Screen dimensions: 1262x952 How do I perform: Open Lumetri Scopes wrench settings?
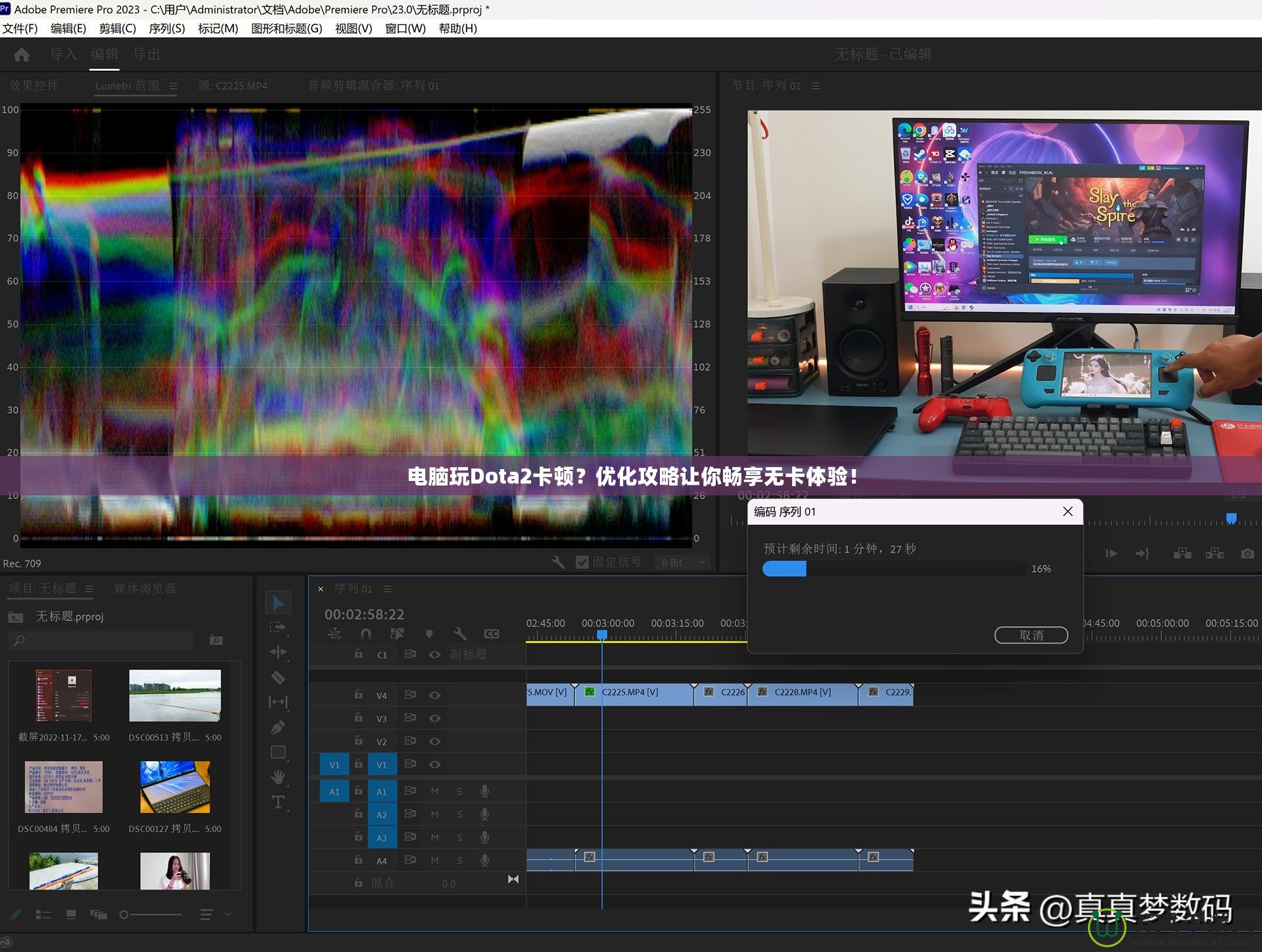coord(558,562)
